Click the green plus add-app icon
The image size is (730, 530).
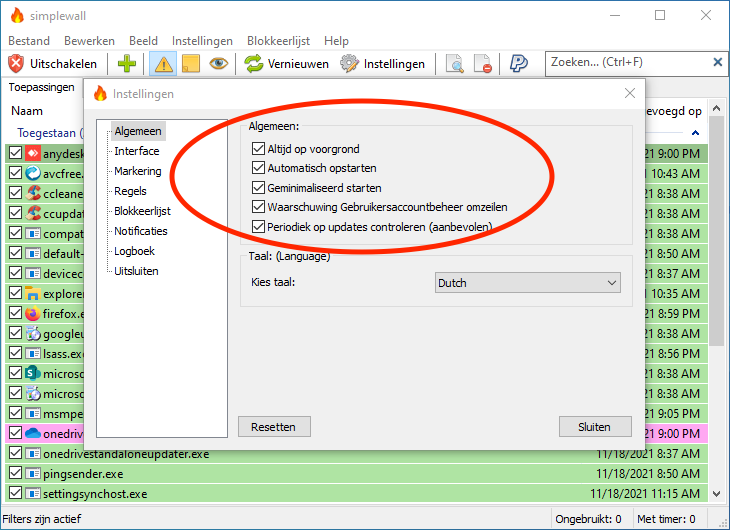(x=127, y=63)
